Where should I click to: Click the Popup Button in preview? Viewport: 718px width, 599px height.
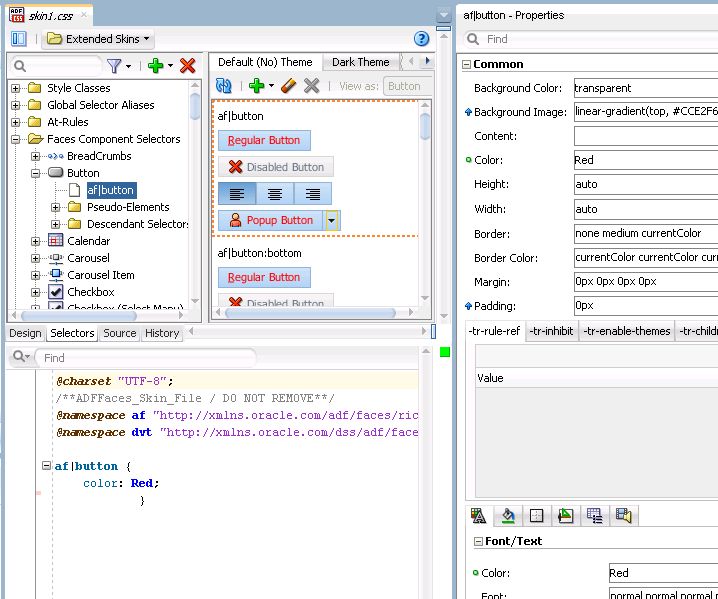271,220
